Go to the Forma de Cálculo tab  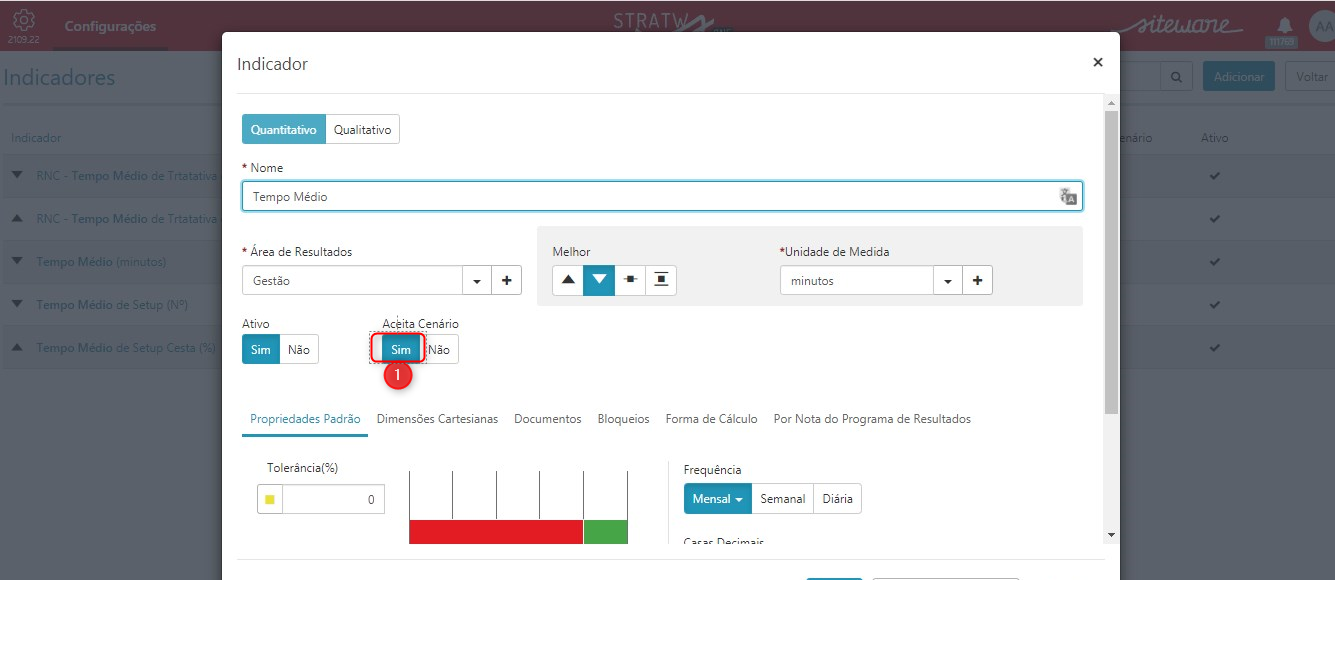(712, 419)
